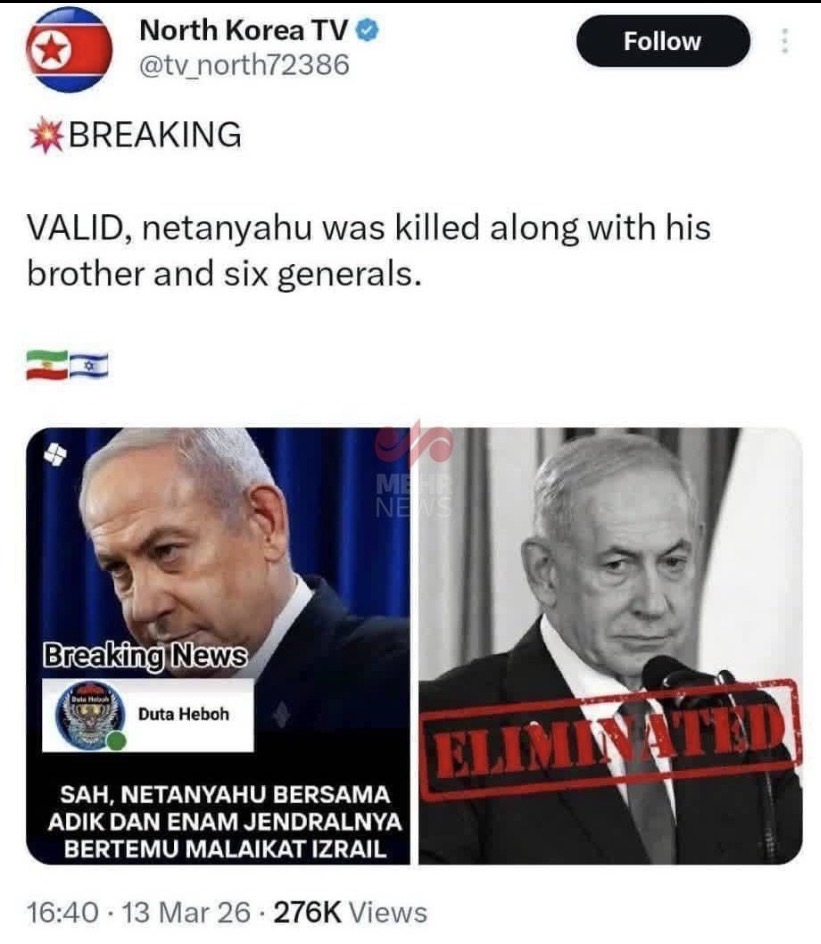This screenshot has height=944, width=821.
Task: Follow the North Korea TV account
Action: click(x=663, y=41)
